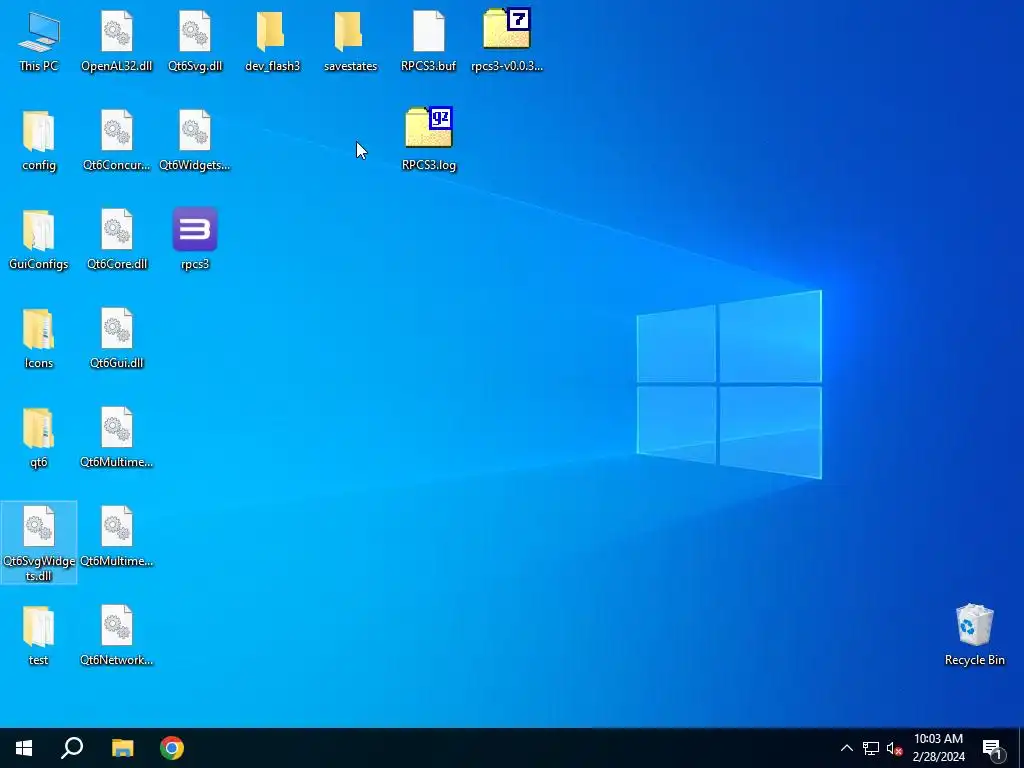Open taskbar search
The width and height of the screenshot is (1024, 768).
click(x=72, y=748)
